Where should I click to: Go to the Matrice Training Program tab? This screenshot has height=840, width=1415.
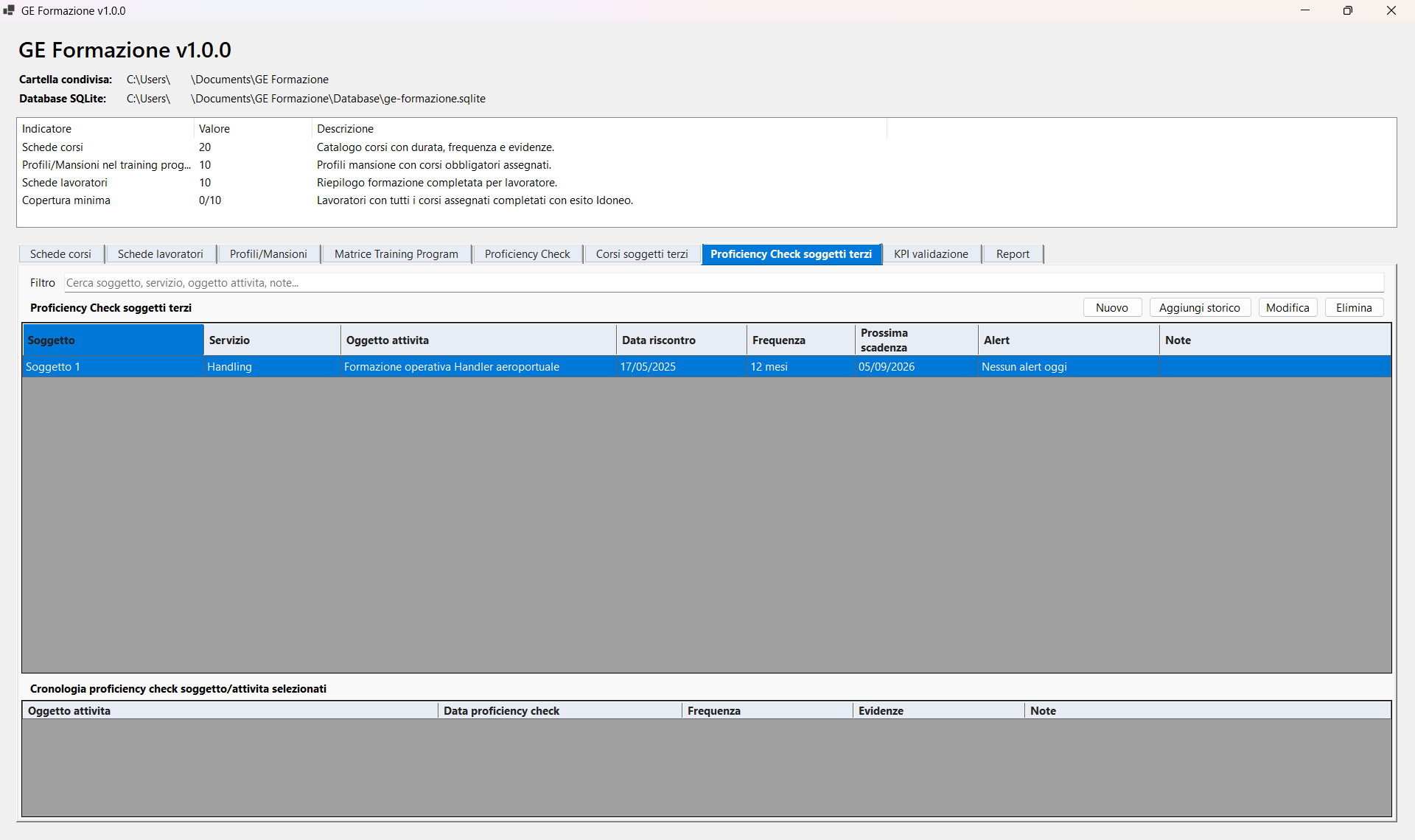(x=396, y=254)
